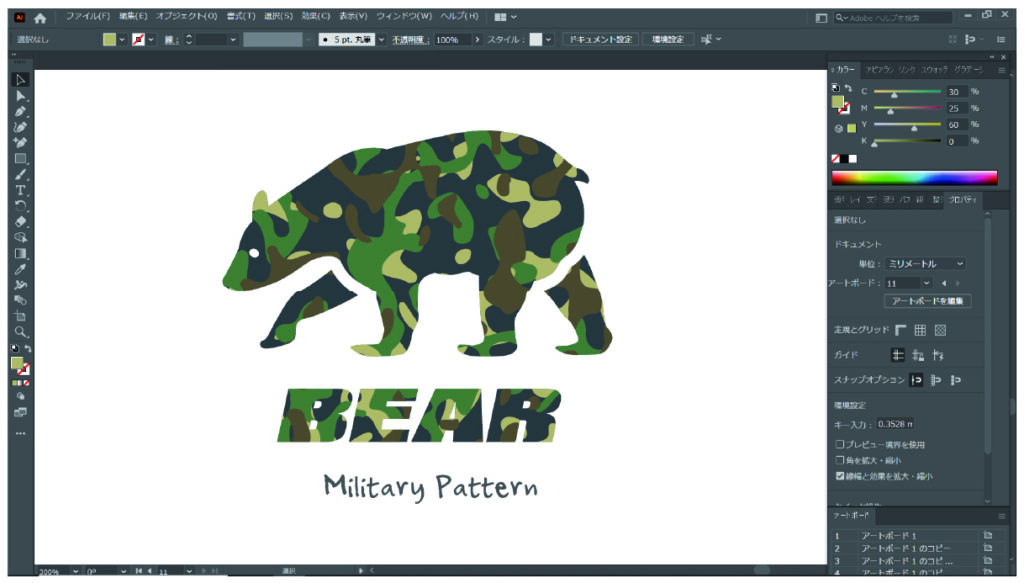Screen dimensions: 1024x583
Task: Click the キー入力 0.3528 input field
Action: (x=895, y=424)
